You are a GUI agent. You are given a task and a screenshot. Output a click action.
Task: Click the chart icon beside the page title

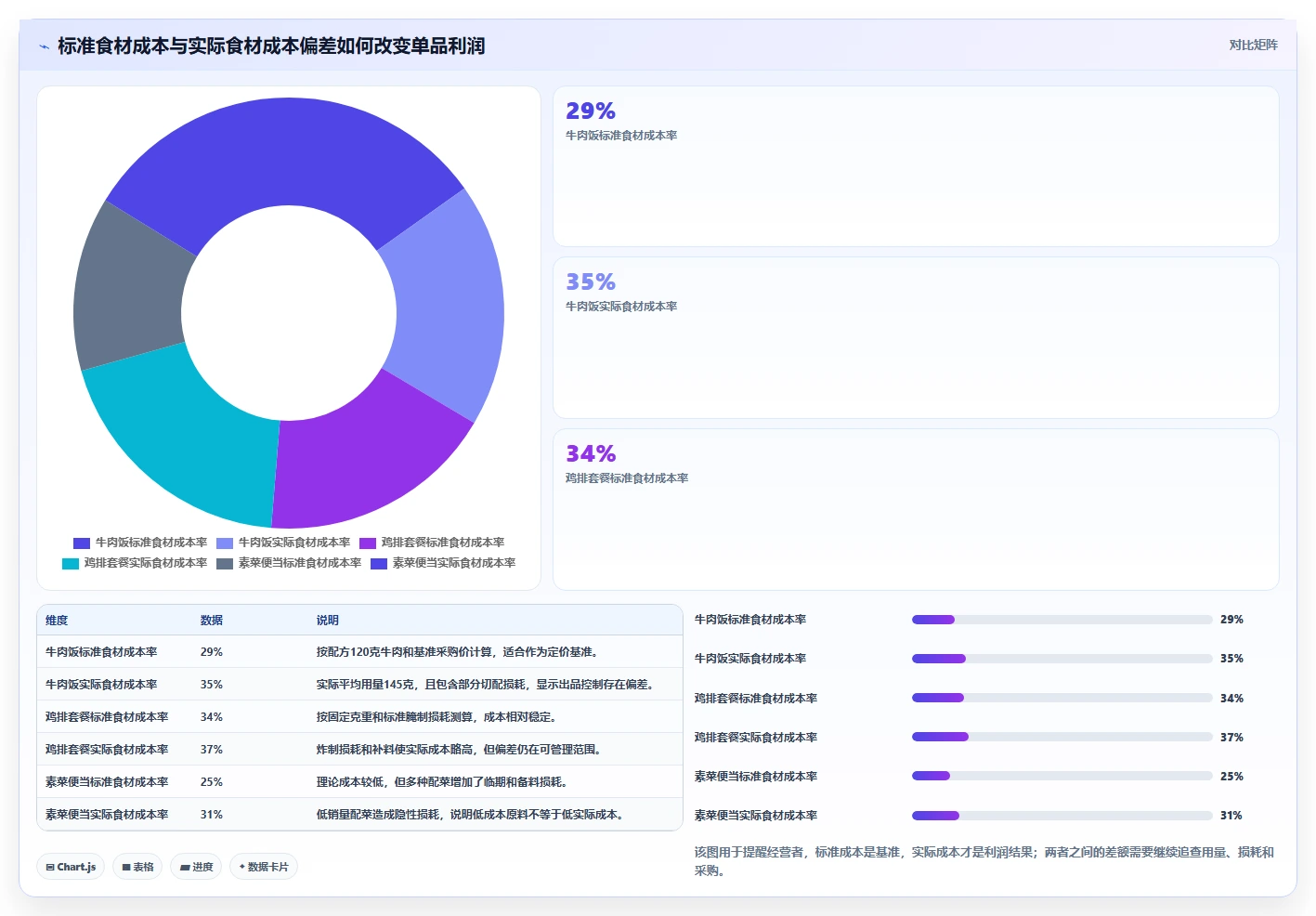[x=44, y=46]
